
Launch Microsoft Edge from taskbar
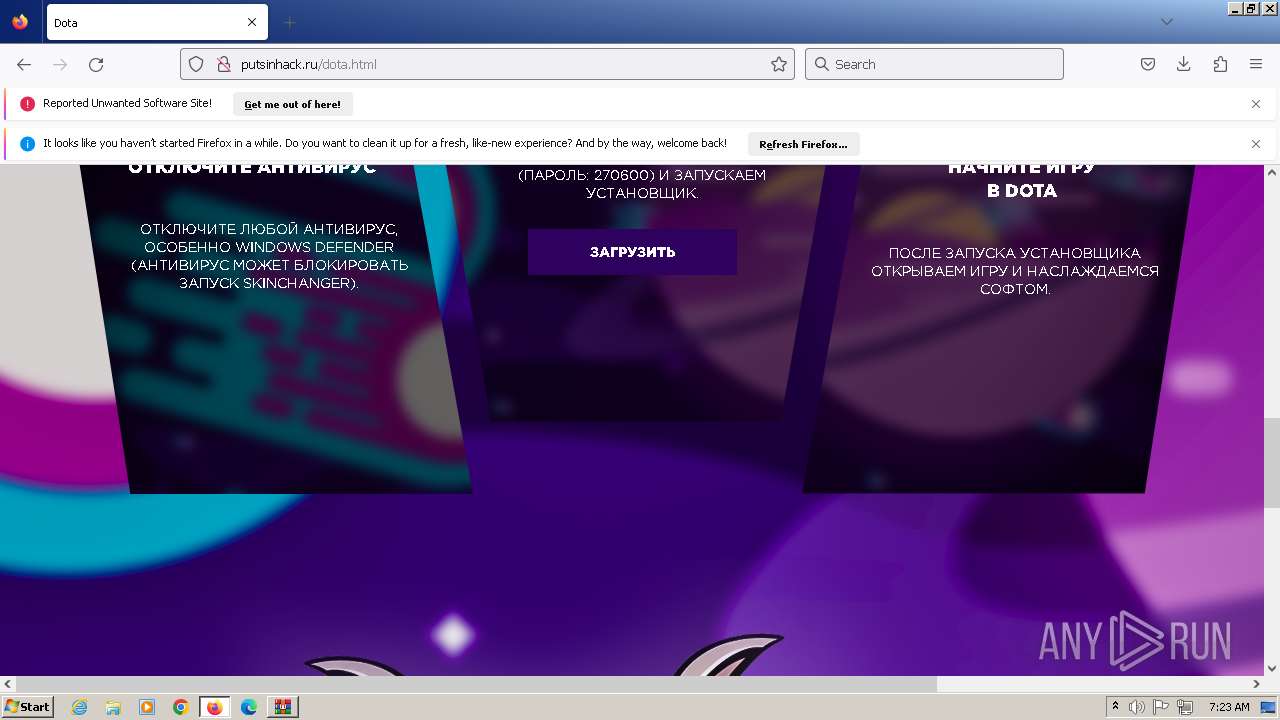[249, 707]
